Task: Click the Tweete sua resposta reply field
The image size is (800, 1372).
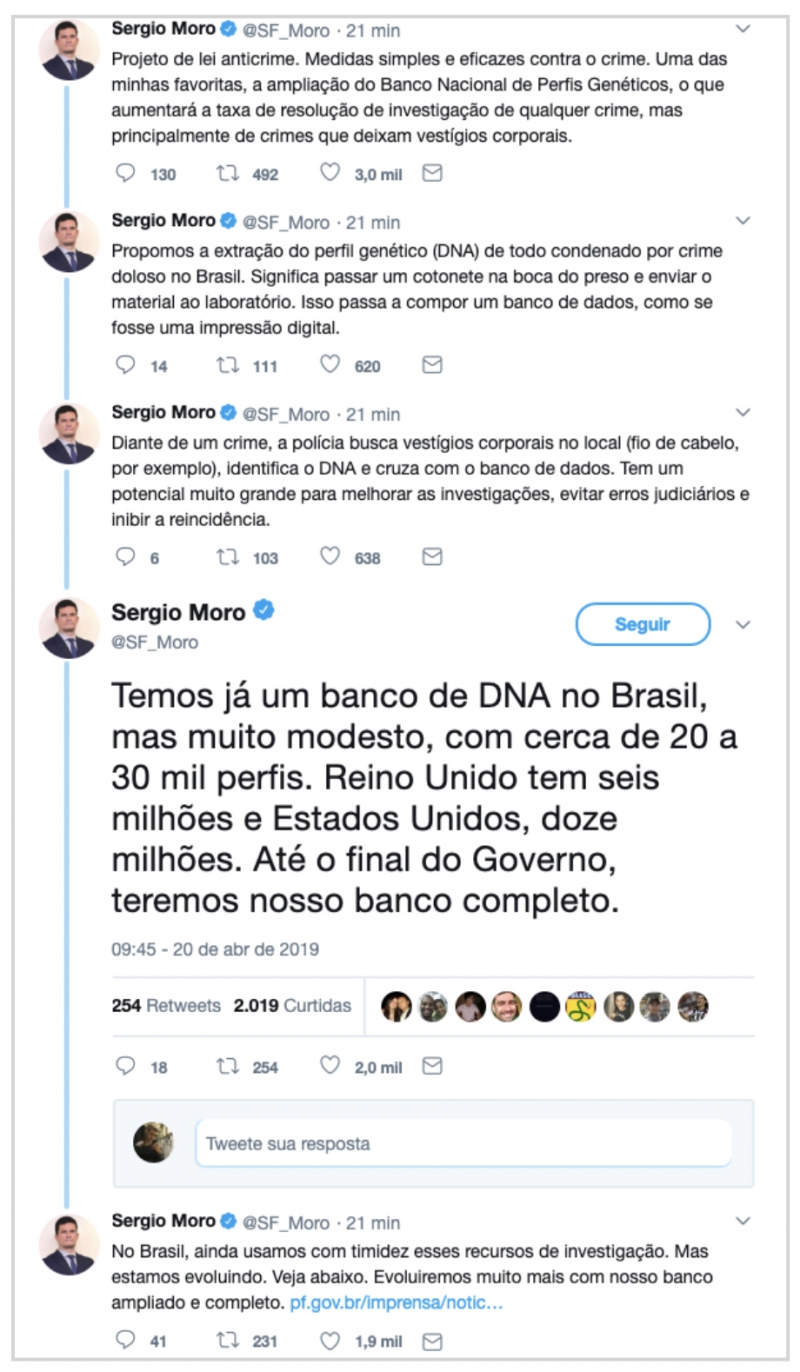Action: (462, 1143)
